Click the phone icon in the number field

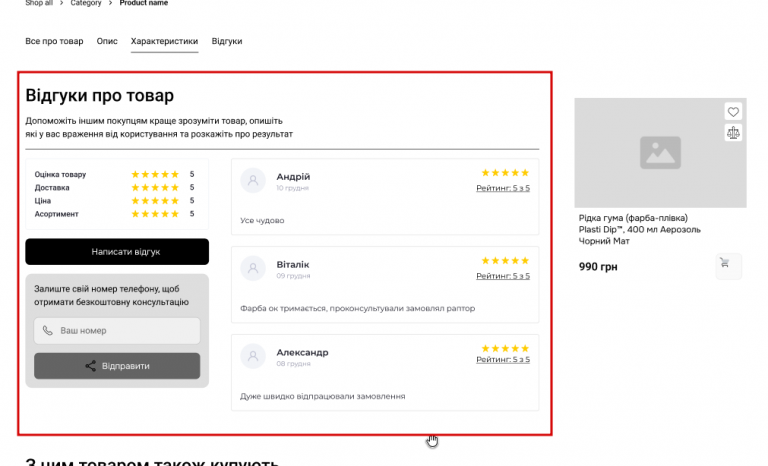[x=48, y=331]
